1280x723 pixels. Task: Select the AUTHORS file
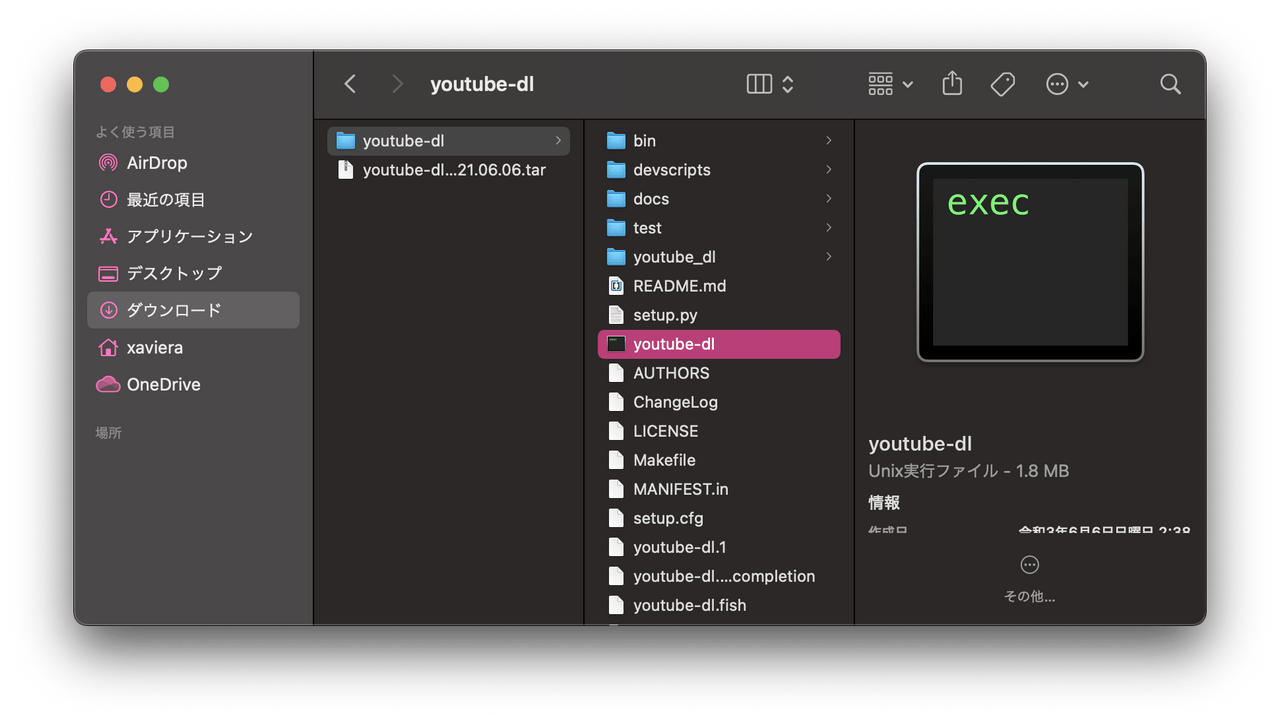pos(719,373)
